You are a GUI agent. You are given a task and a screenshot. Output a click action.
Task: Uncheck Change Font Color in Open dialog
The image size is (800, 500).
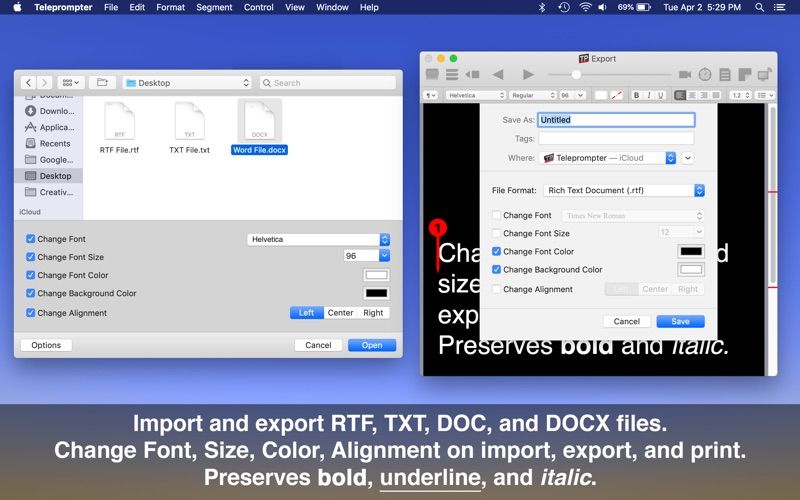click(x=31, y=275)
